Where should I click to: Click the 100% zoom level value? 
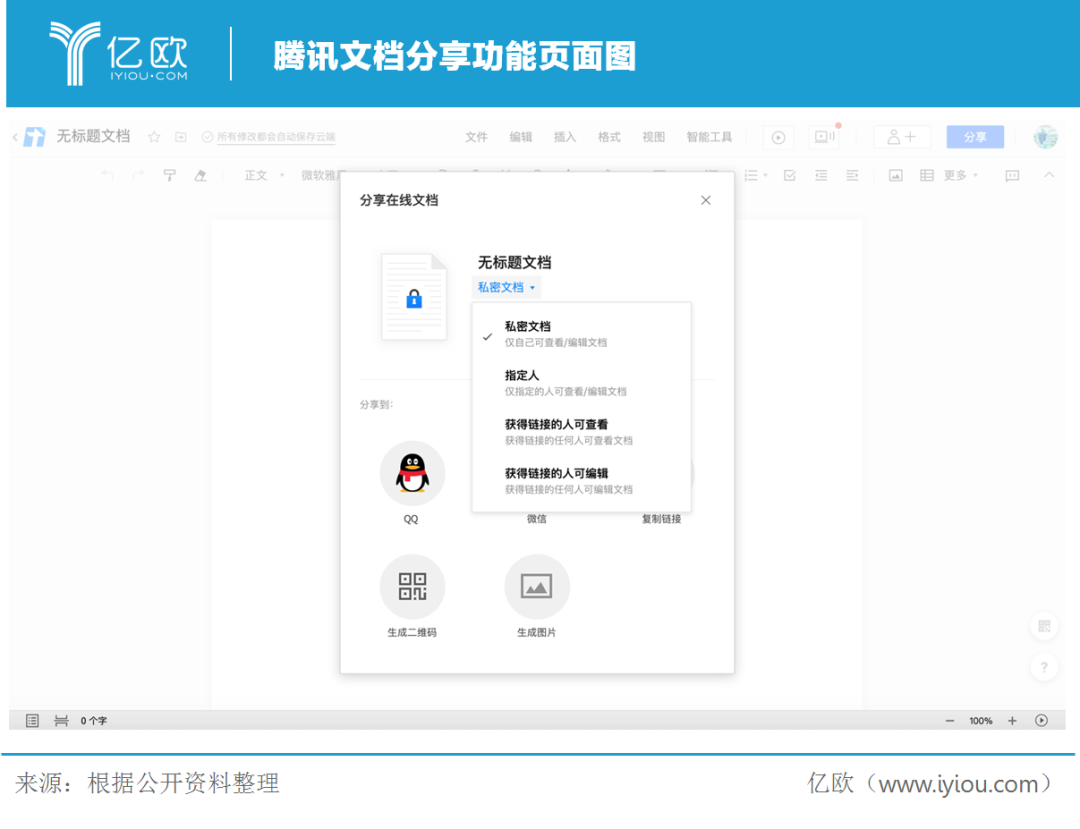pyautogui.click(x=981, y=721)
